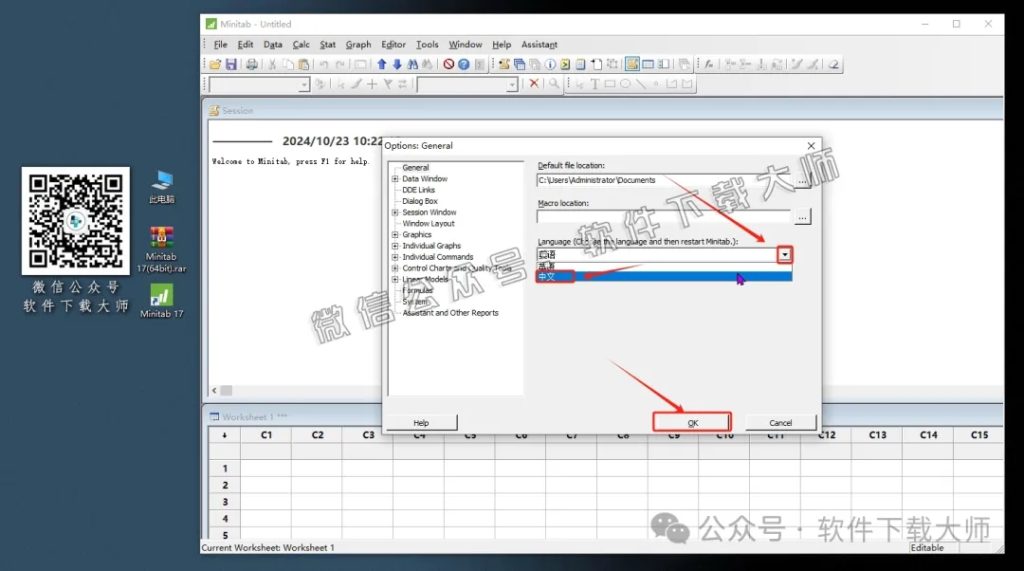The image size is (1024, 571).
Task: Click the blue Help question-mark icon
Action: (x=464, y=64)
